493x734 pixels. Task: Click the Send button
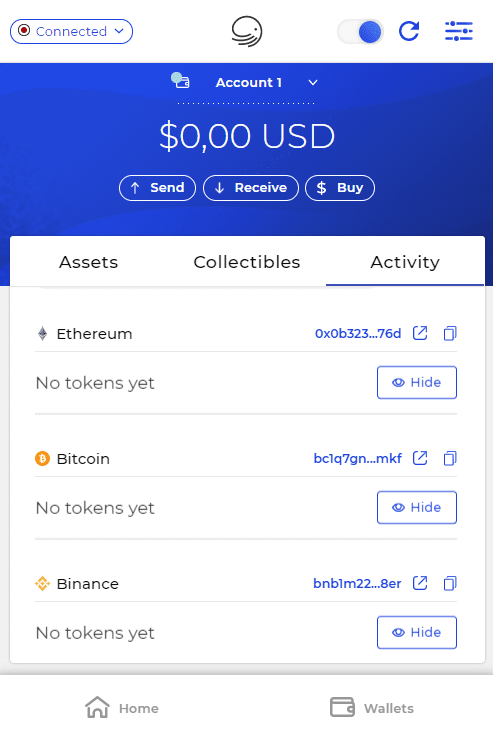tap(157, 188)
